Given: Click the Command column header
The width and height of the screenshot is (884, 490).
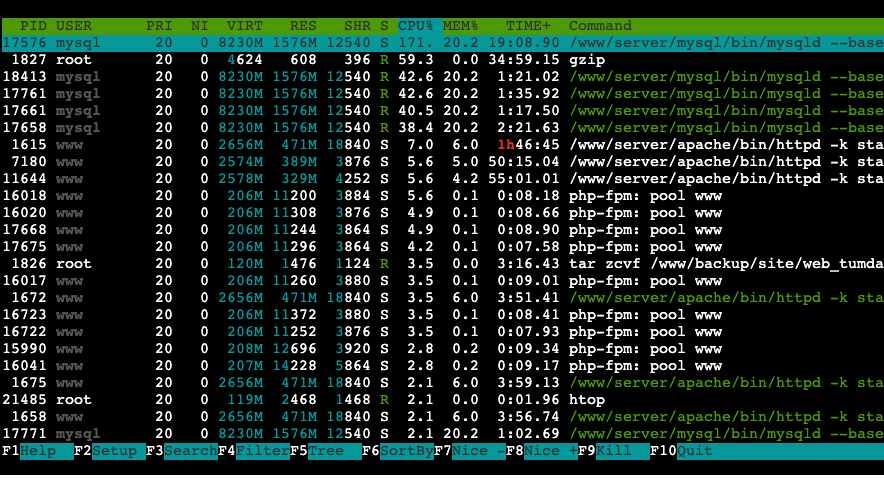Looking at the screenshot, I should point(600,26).
